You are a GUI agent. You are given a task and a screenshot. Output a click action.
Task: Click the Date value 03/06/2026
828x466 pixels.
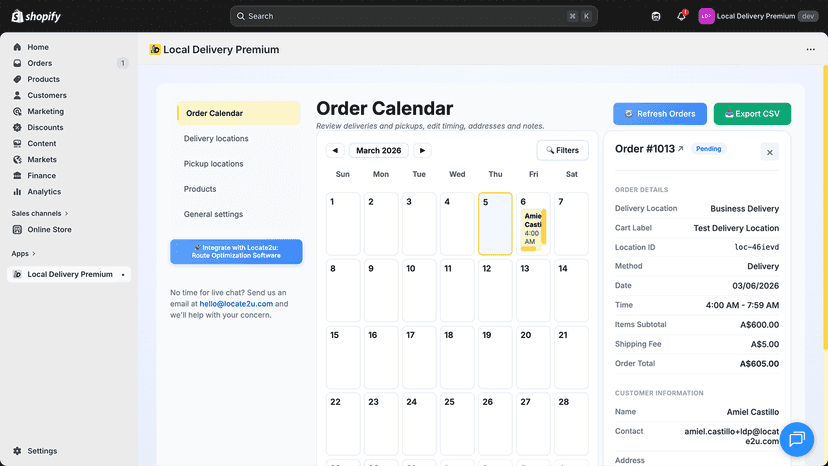point(755,286)
